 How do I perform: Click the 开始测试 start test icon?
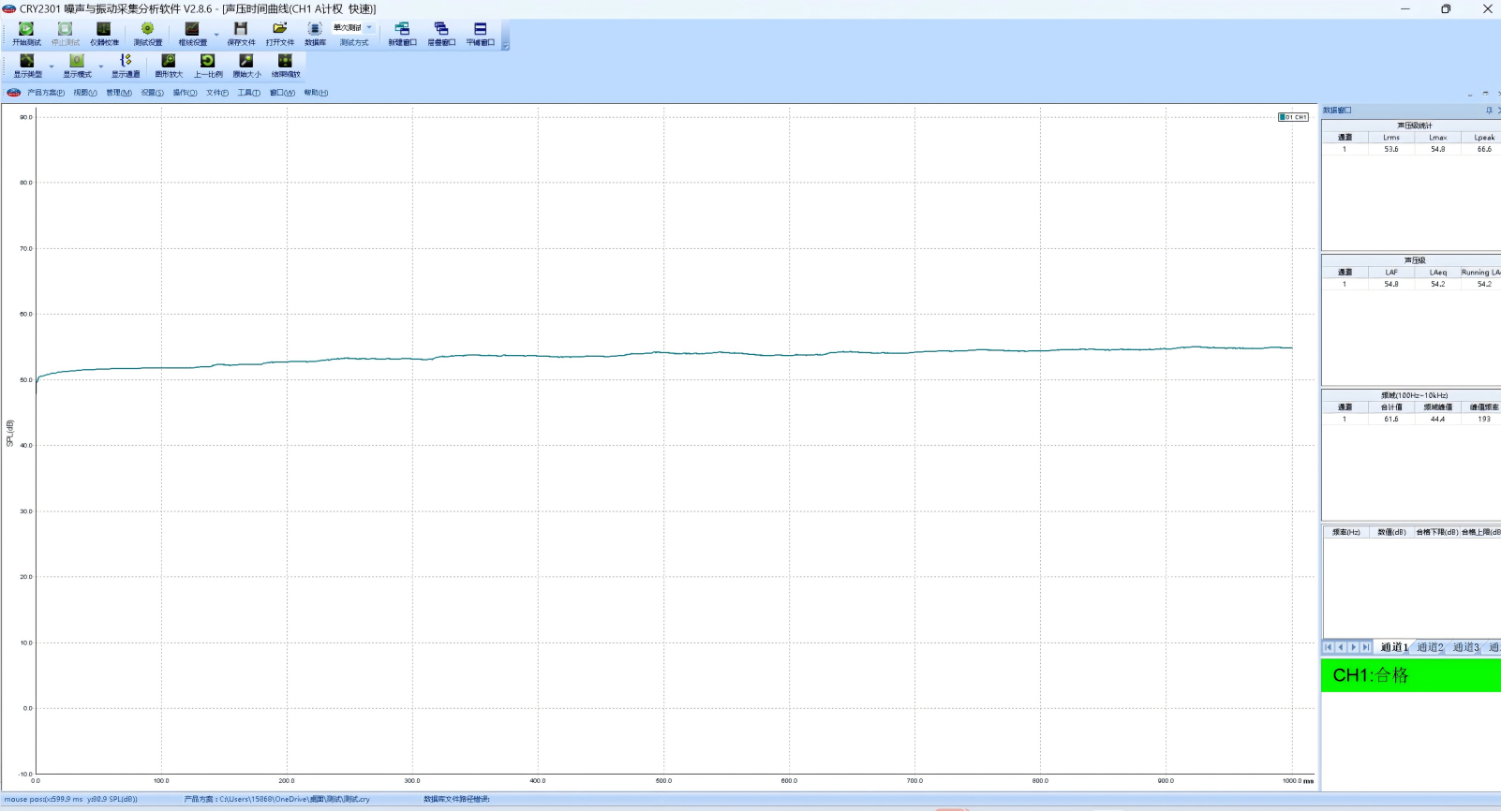(26, 30)
